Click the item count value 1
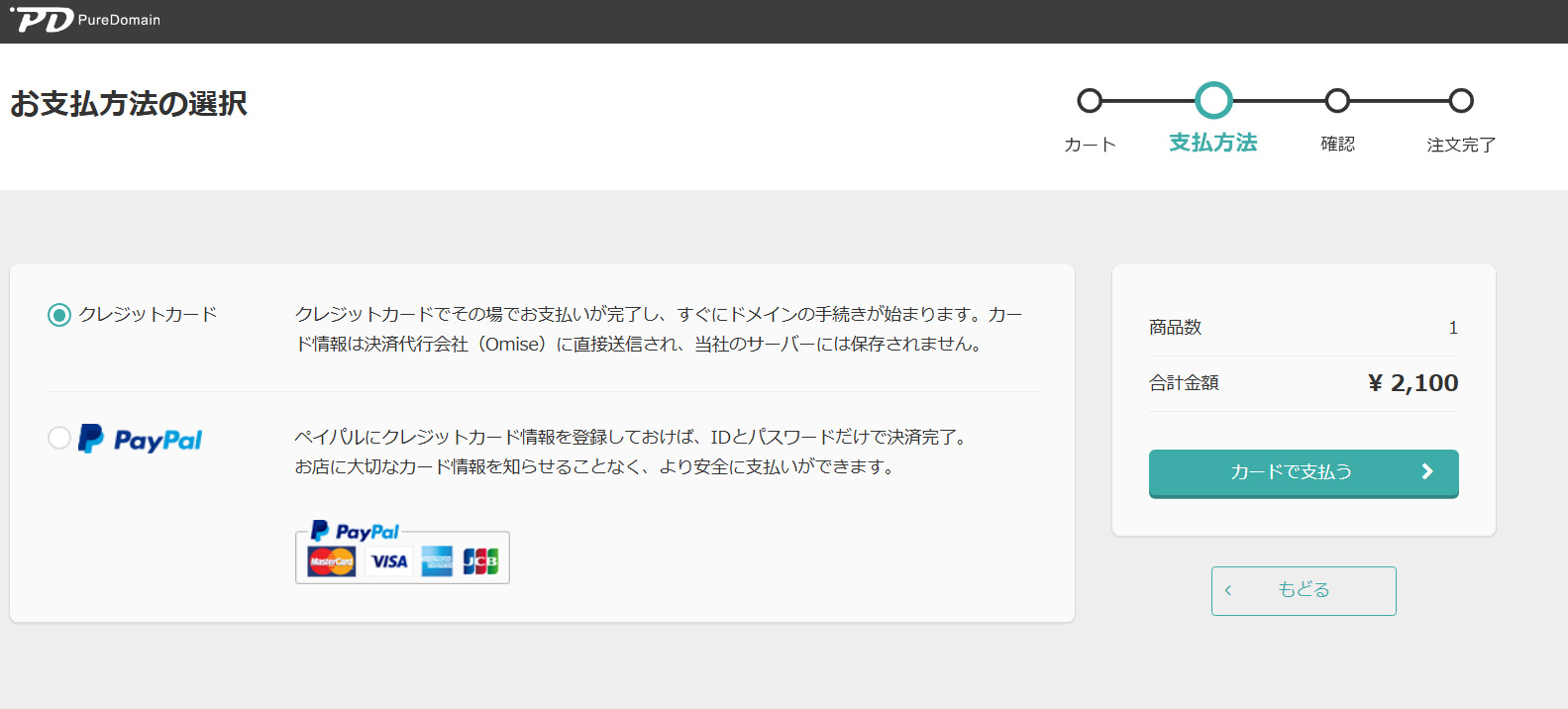The width and height of the screenshot is (1568, 709). 1453,328
